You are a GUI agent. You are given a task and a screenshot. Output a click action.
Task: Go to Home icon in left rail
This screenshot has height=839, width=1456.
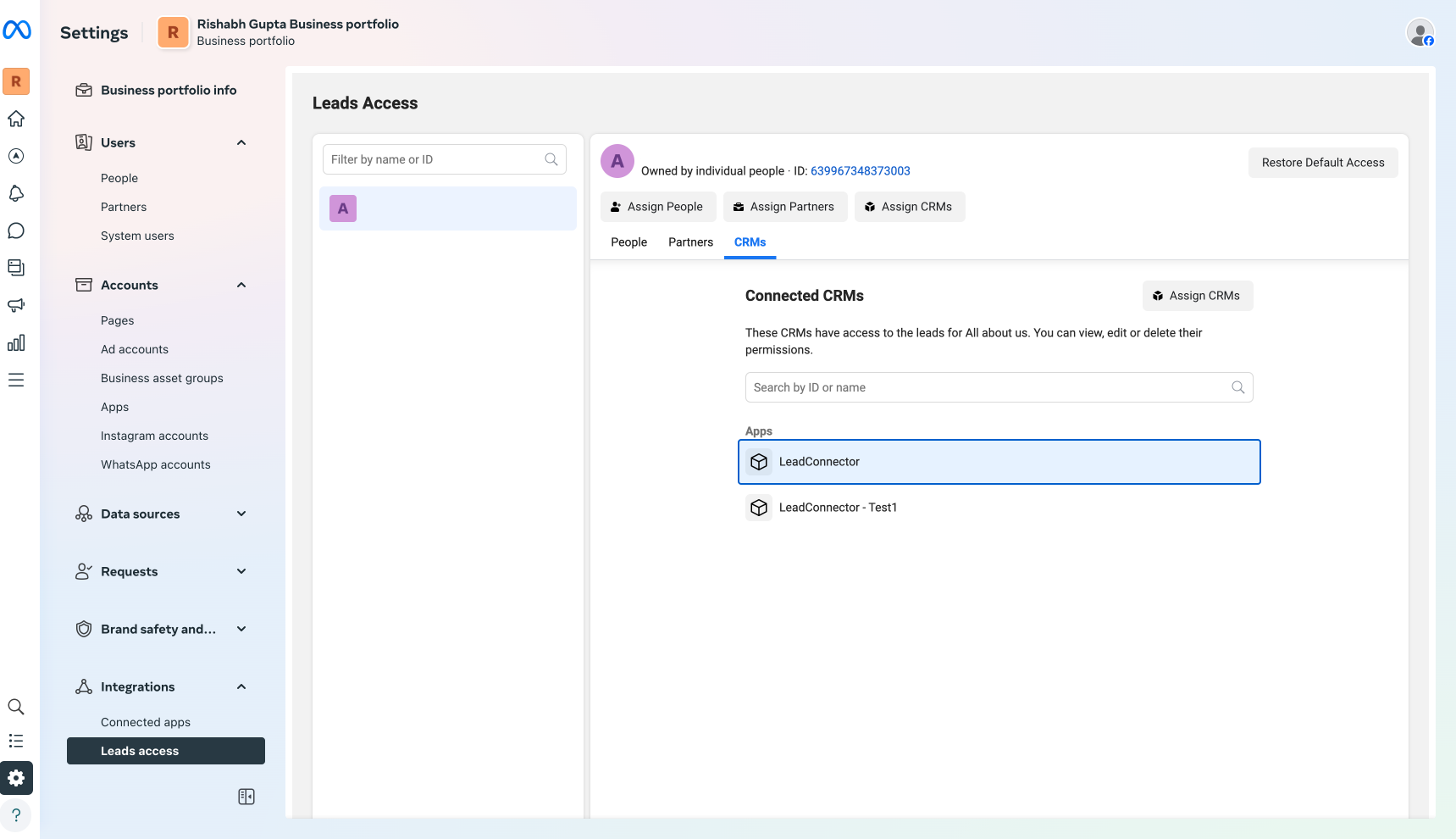pyautogui.click(x=16, y=119)
